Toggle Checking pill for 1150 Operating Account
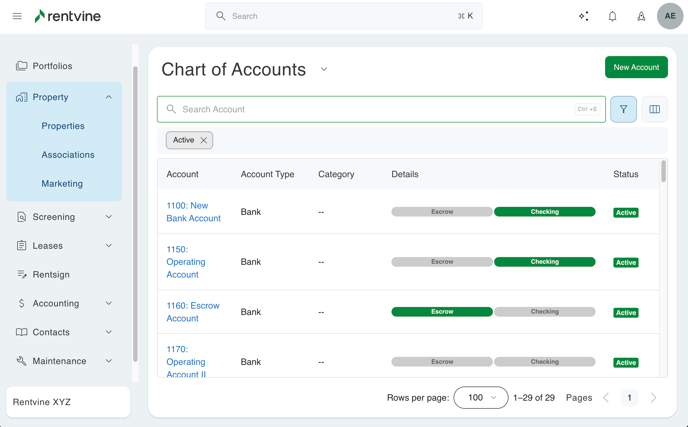 click(x=544, y=262)
